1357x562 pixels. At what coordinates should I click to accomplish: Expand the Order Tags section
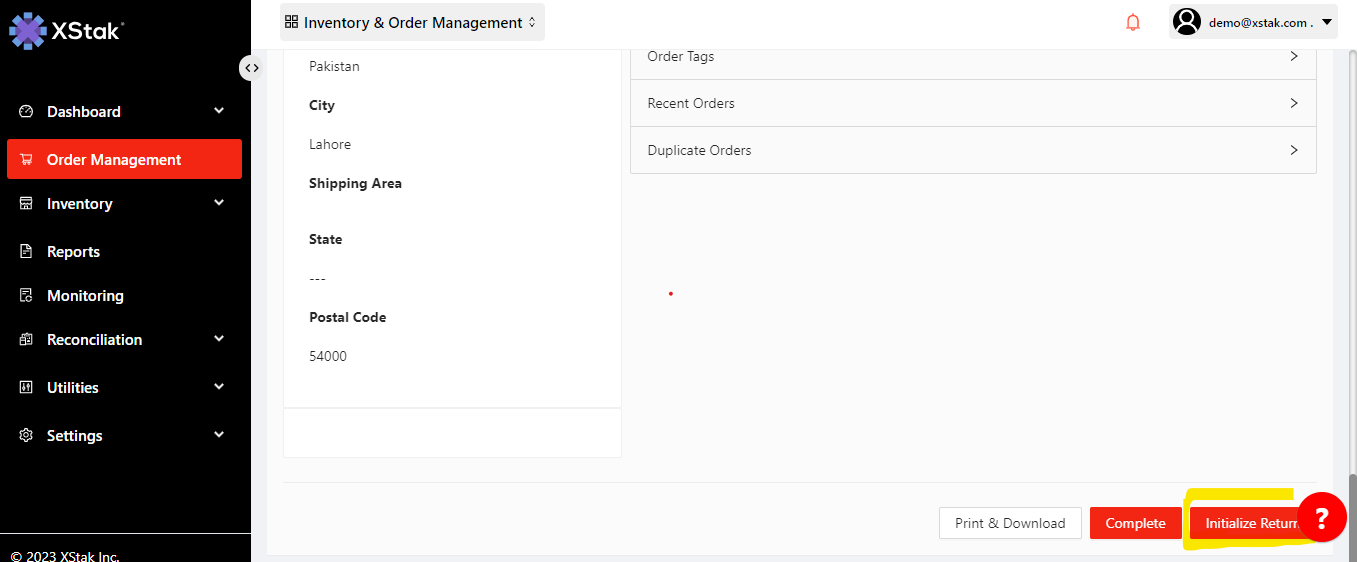[x=972, y=57]
